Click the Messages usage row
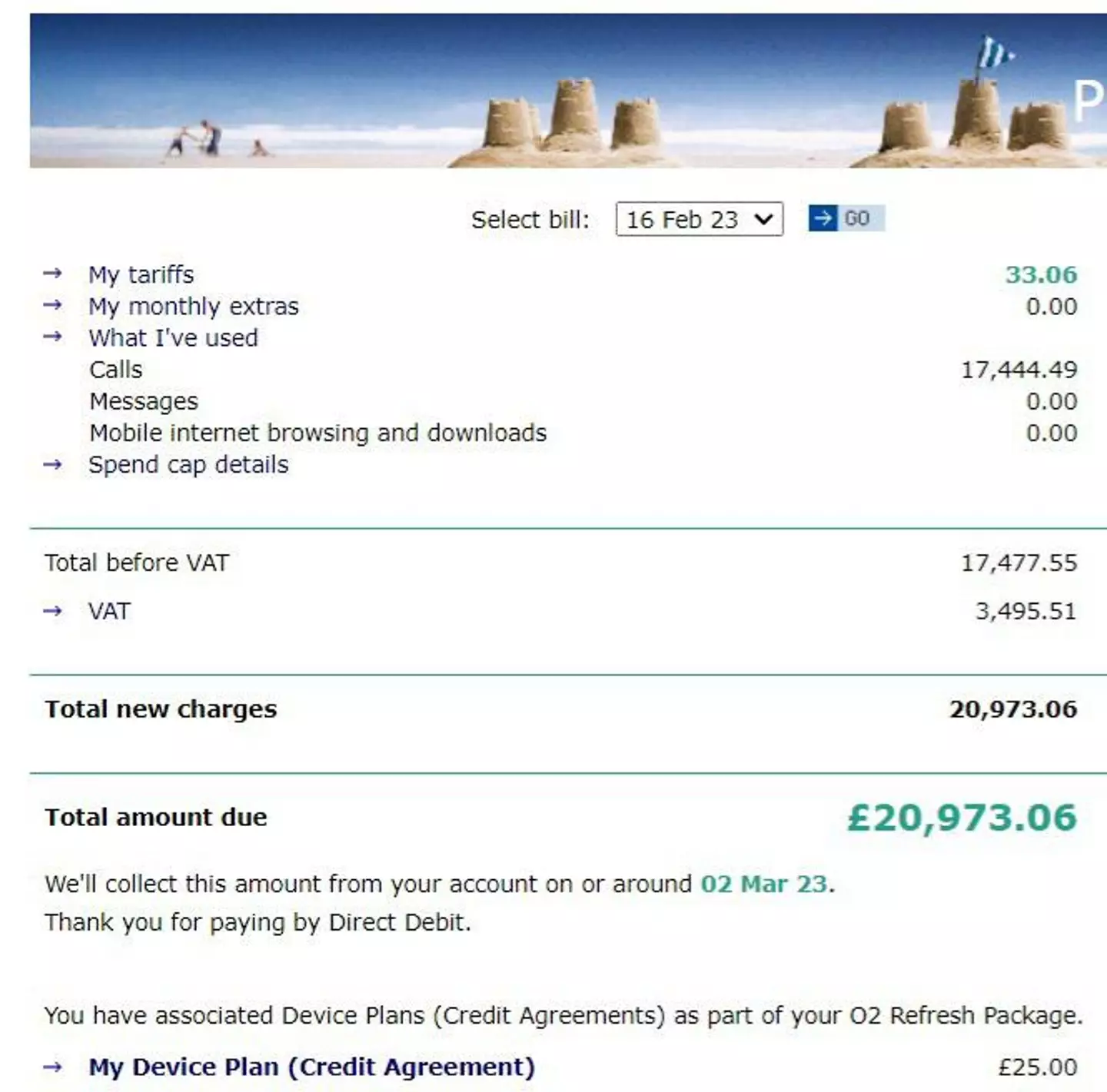The image size is (1107, 1092). coord(144,400)
